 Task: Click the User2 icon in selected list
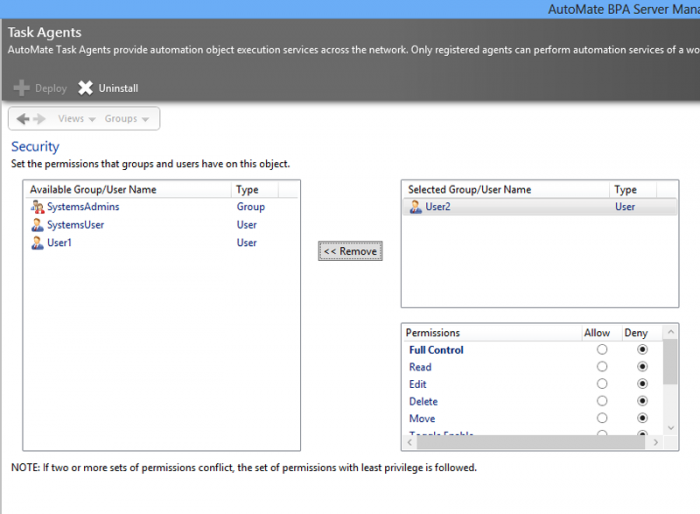416,207
